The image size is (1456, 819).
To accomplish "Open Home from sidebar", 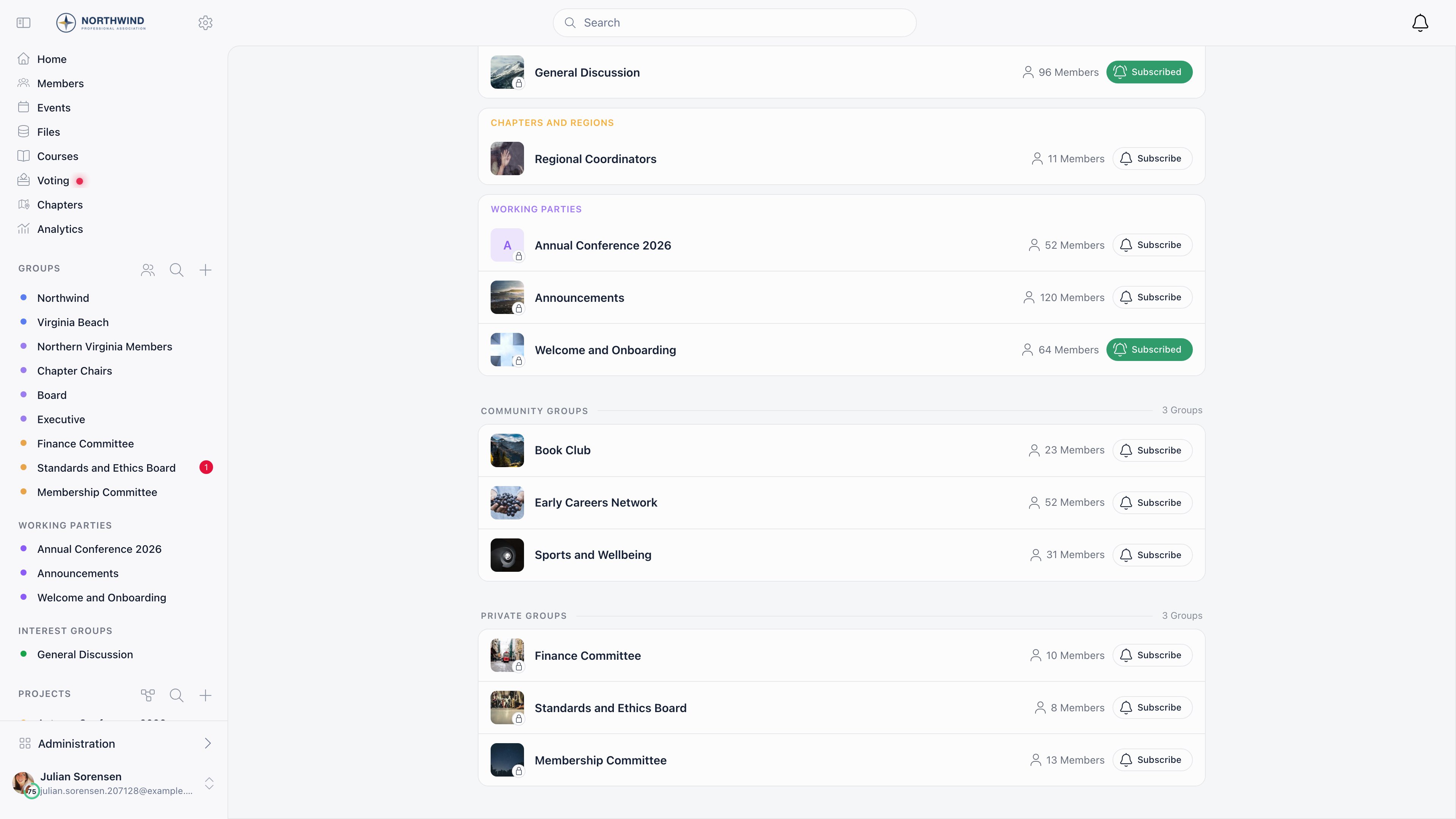I will [x=52, y=60].
